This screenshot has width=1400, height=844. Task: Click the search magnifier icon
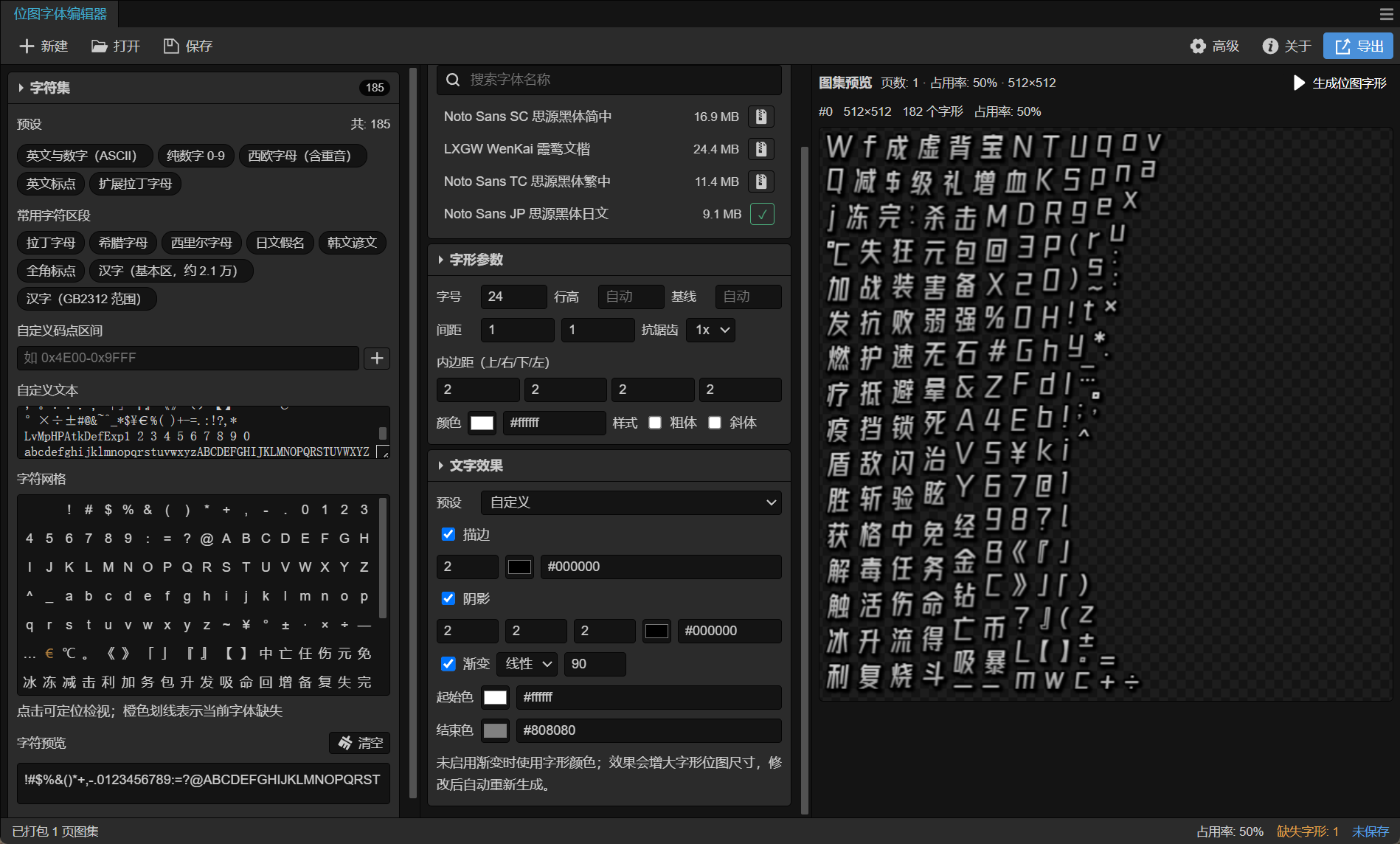click(x=453, y=80)
